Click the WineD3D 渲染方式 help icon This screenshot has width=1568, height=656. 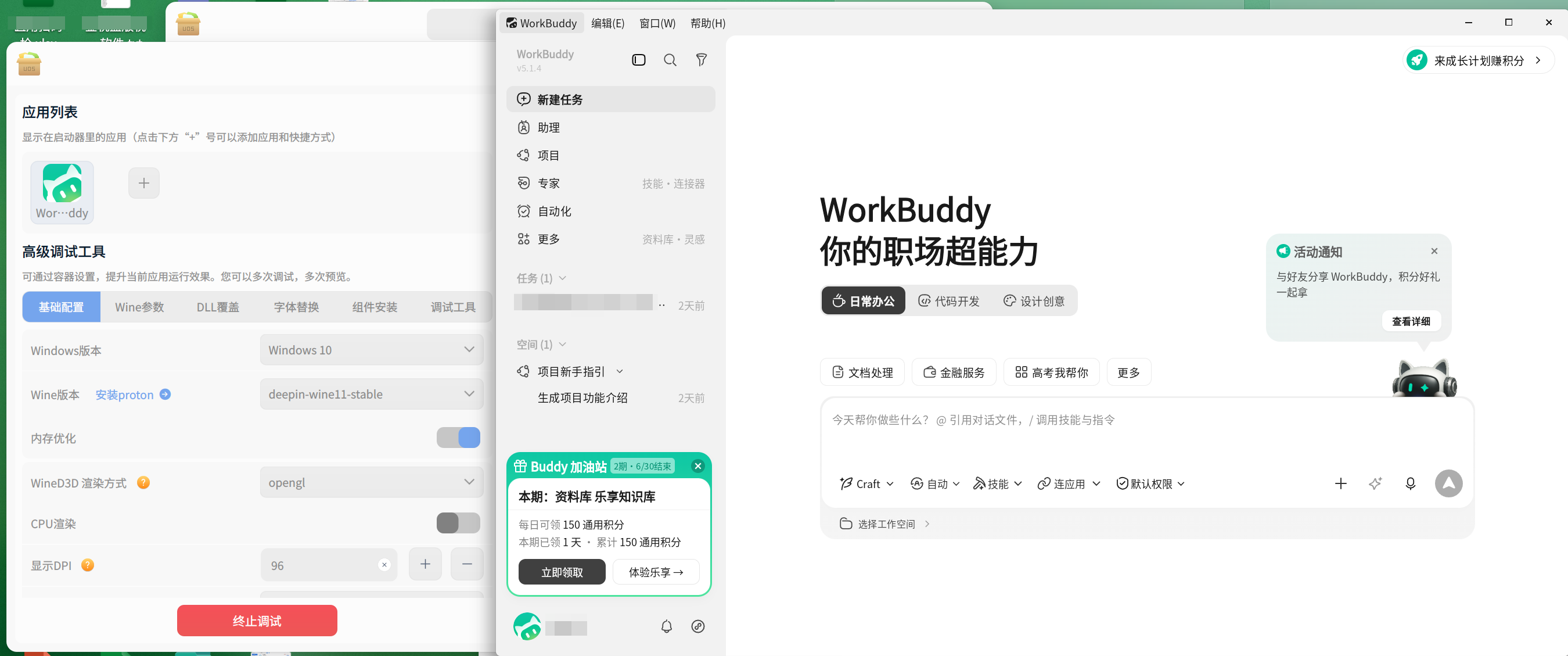coord(143,482)
